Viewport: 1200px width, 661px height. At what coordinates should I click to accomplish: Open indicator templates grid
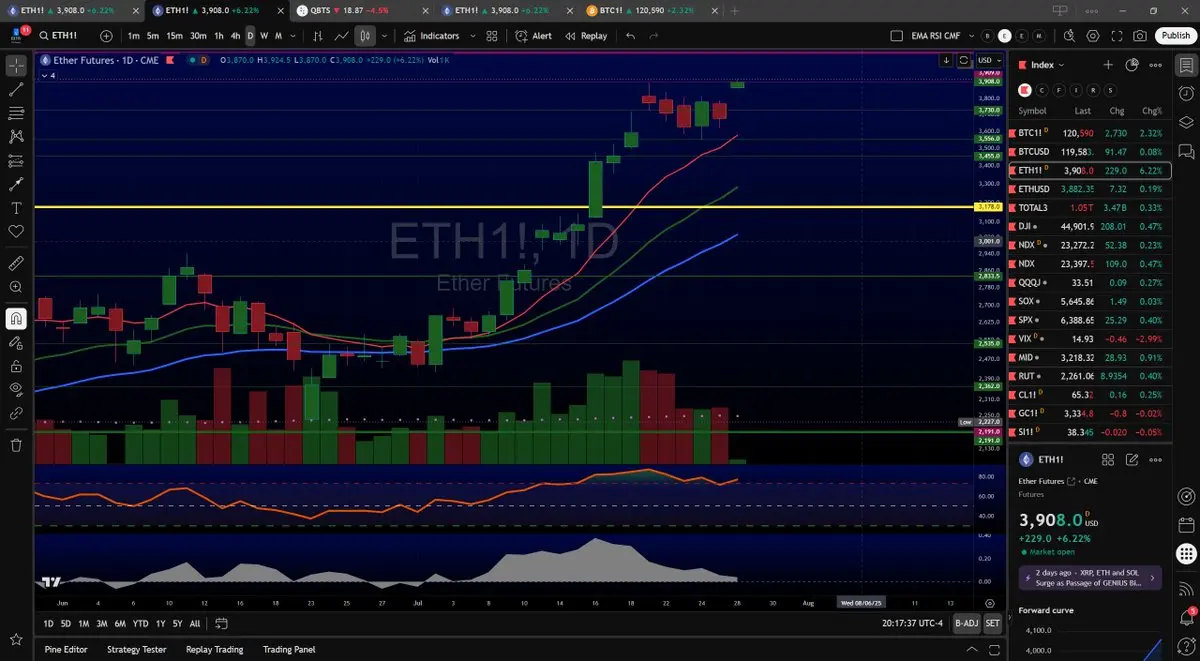pos(491,36)
